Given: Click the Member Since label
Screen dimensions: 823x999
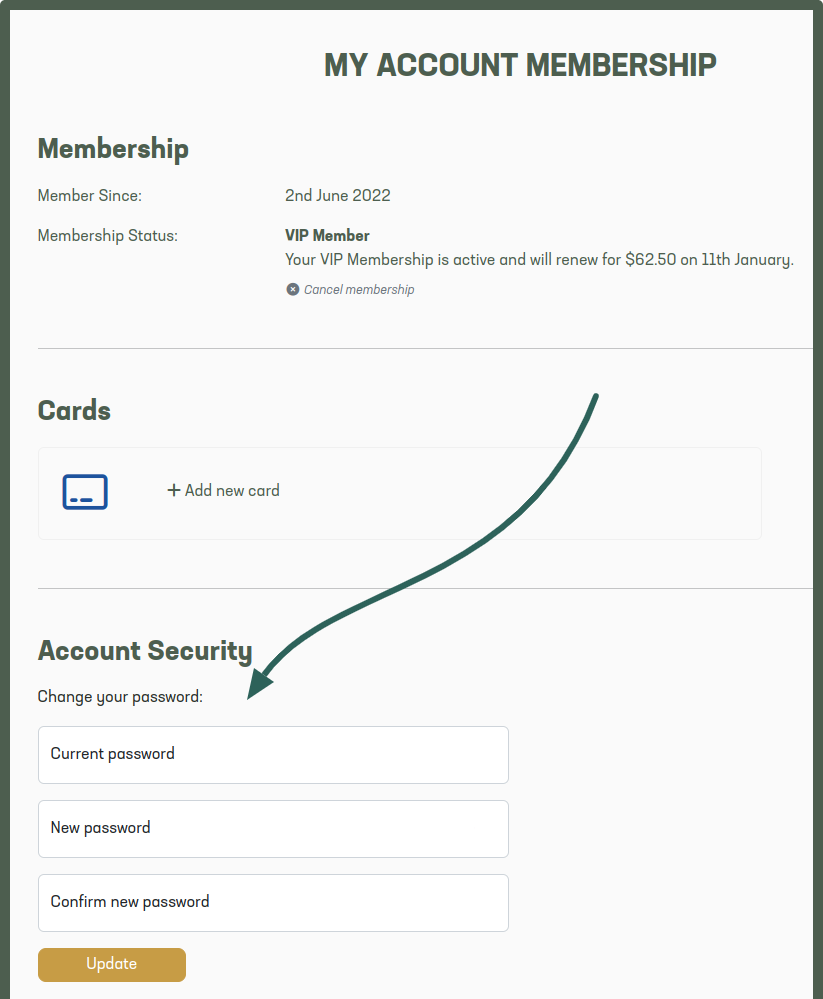Looking at the screenshot, I should (90, 195).
